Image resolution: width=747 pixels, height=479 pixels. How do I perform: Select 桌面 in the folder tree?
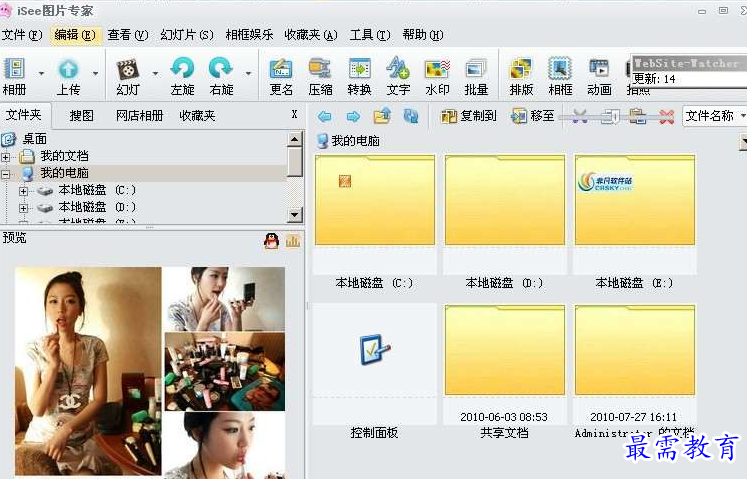click(x=34, y=139)
